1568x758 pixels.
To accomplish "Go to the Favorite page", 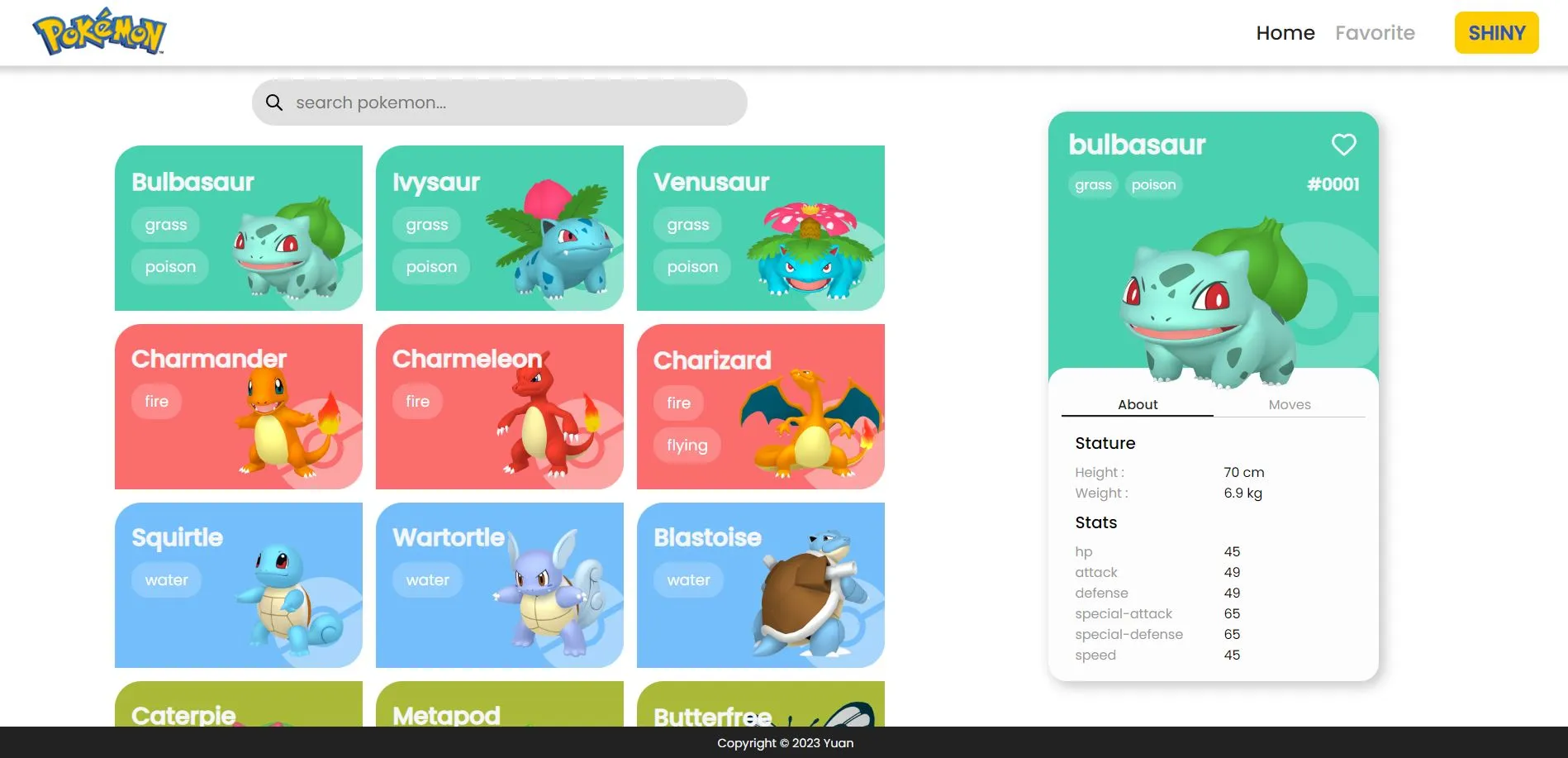I will pos(1375,33).
